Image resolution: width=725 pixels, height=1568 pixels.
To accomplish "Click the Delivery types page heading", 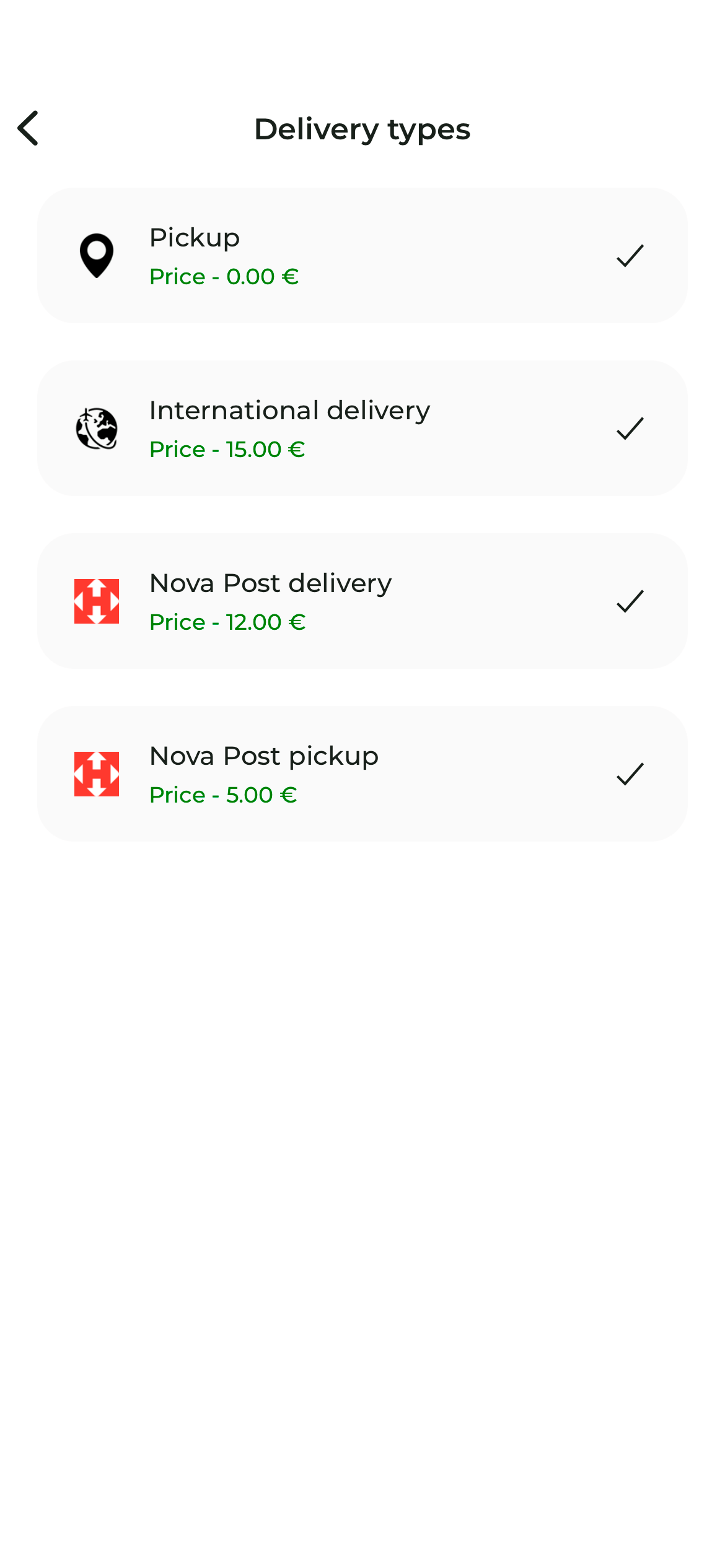I will [362, 129].
